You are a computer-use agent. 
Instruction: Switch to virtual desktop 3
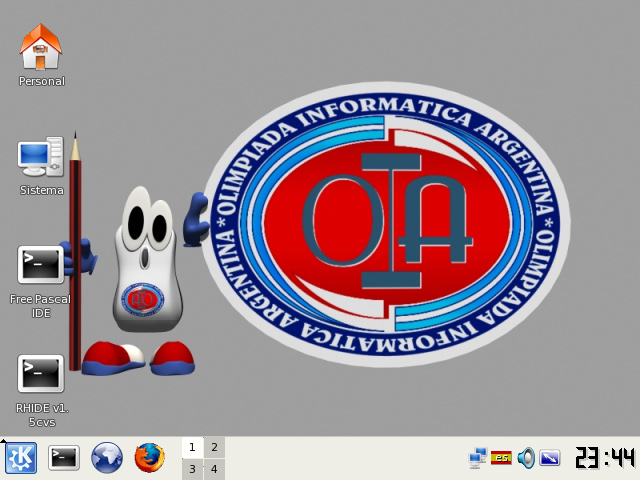tap(192, 469)
